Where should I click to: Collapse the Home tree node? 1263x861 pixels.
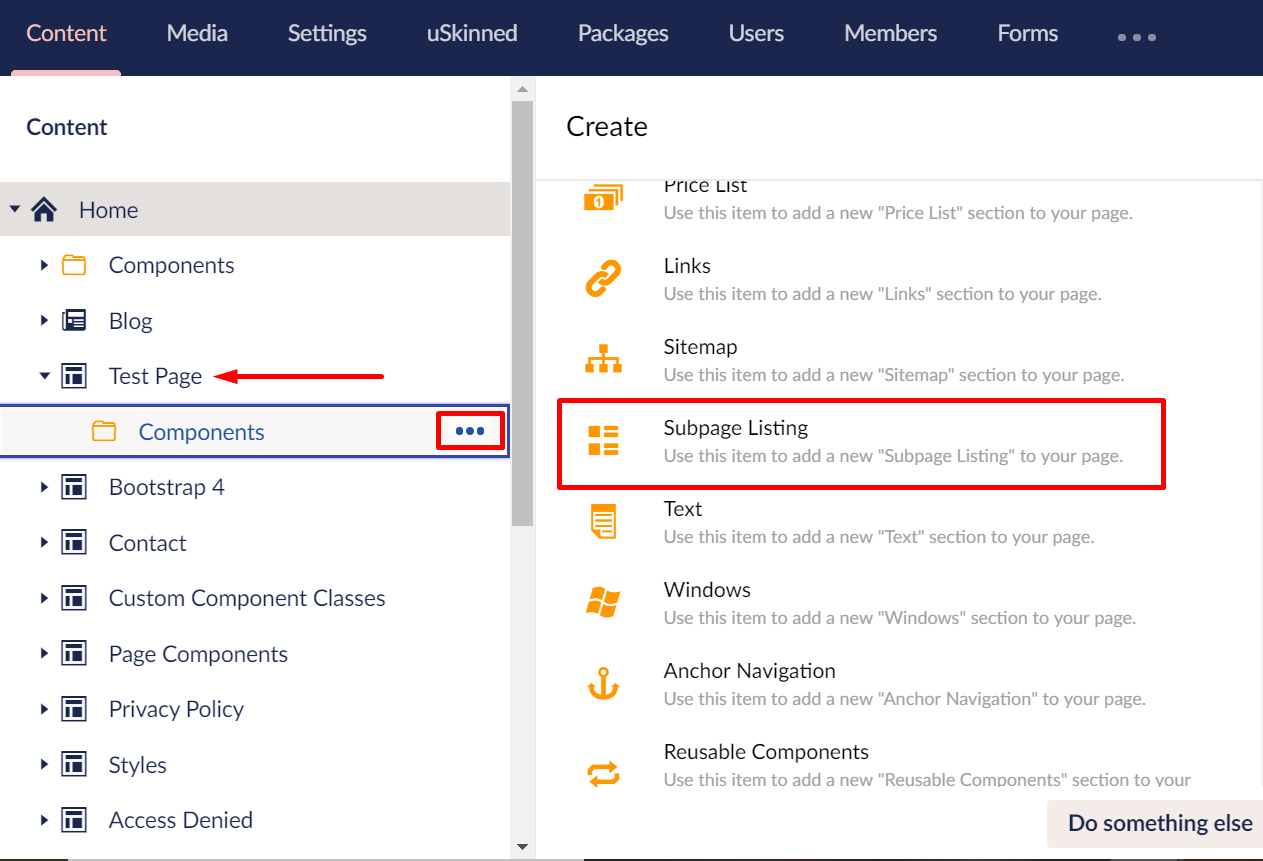13,209
